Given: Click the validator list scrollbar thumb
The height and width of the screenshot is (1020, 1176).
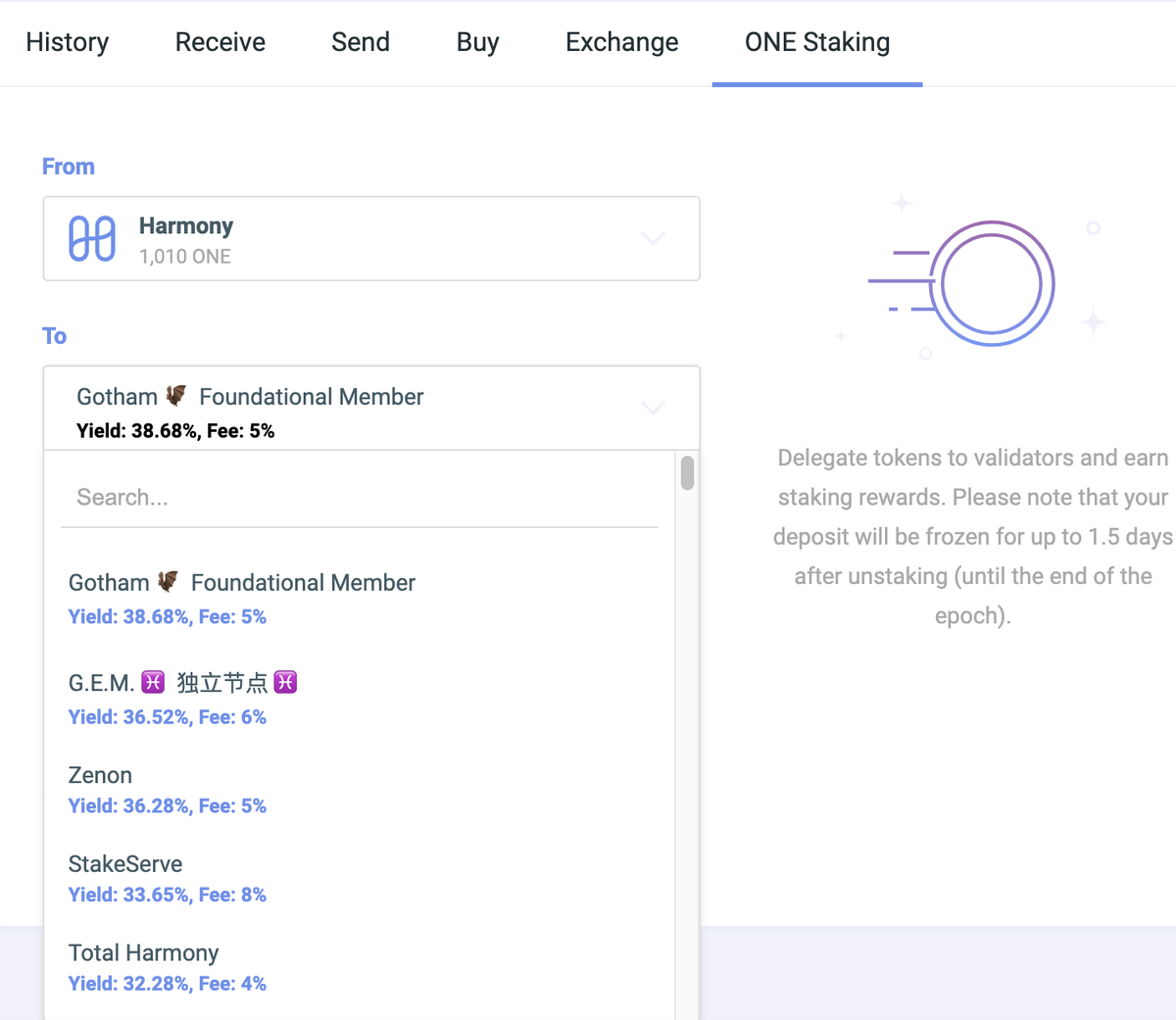Looking at the screenshot, I should pyautogui.click(x=687, y=472).
